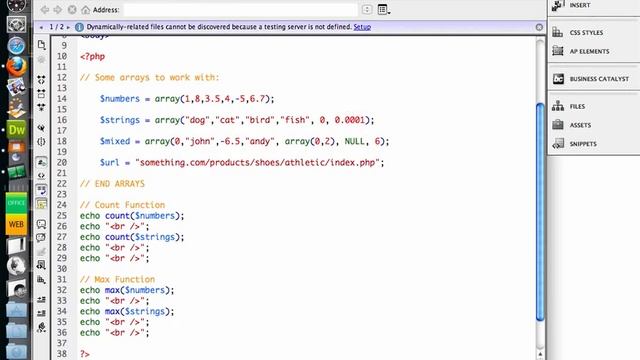Open the Assets panel icon
Viewport: 640px width, 360px height.
558,125
